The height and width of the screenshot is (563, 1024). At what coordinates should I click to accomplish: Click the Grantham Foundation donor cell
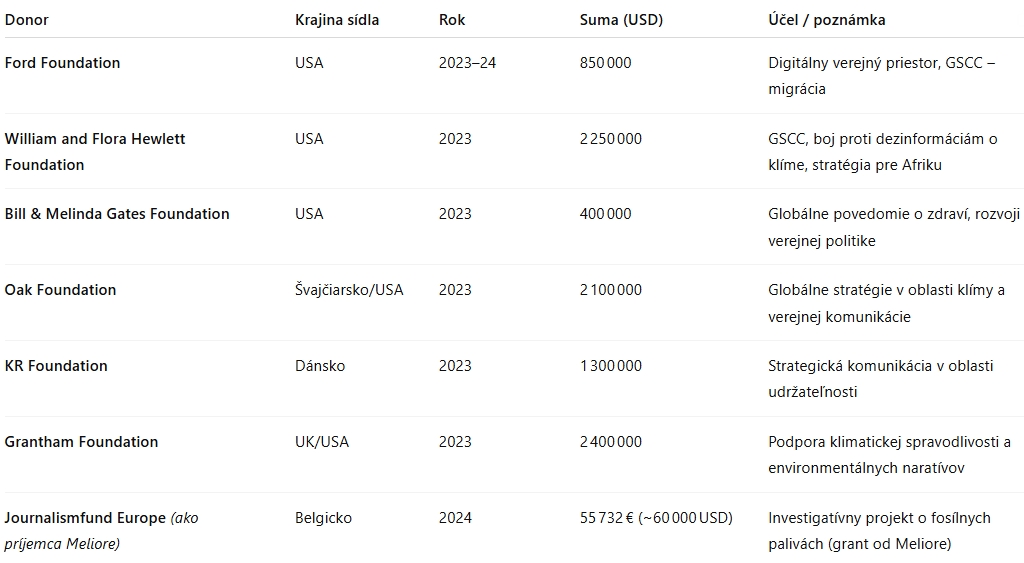(82, 442)
